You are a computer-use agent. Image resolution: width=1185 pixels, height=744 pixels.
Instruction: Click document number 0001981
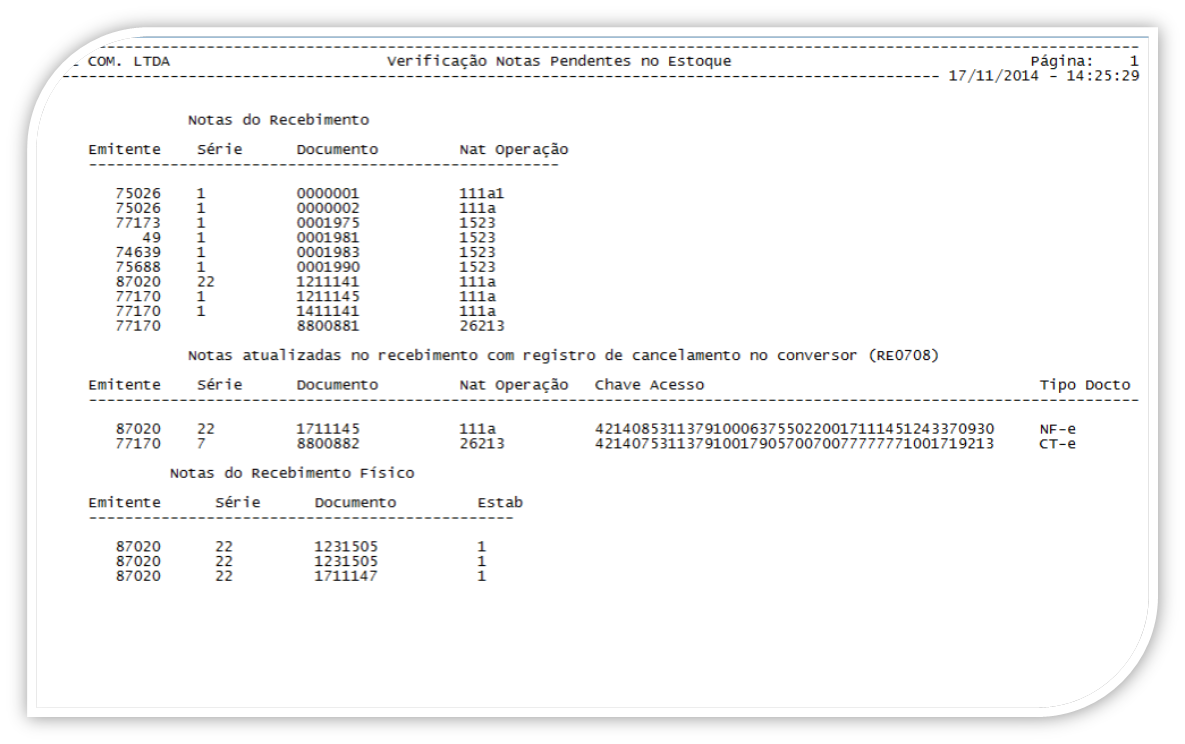[x=328, y=237]
